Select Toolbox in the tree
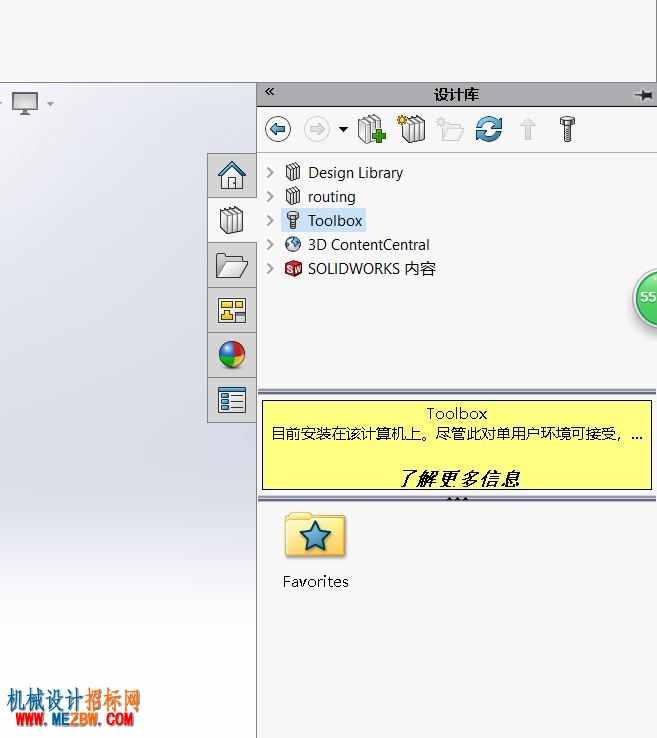Image resolution: width=657 pixels, height=738 pixels. tap(335, 220)
